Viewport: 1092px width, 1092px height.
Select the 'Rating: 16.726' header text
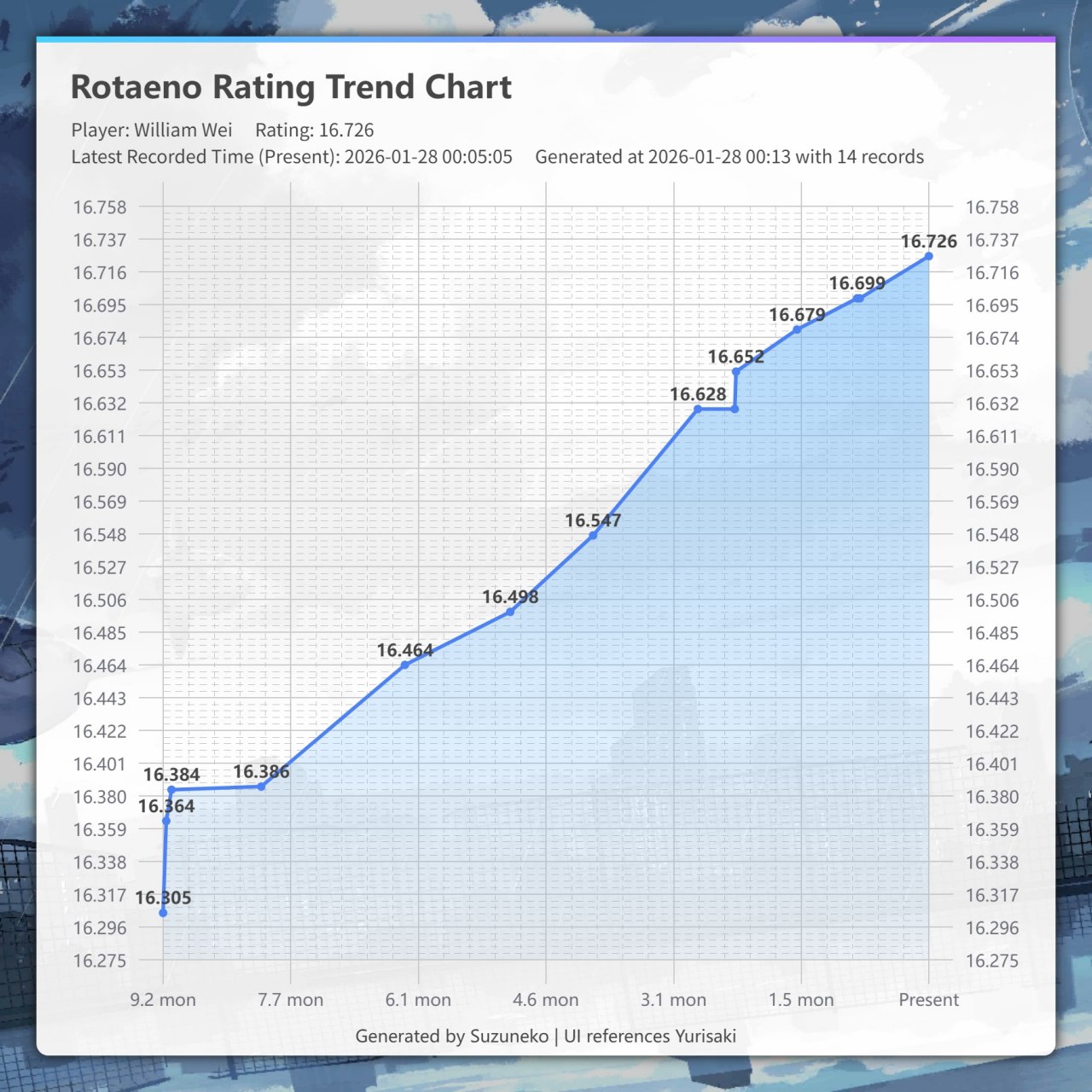tap(314, 131)
